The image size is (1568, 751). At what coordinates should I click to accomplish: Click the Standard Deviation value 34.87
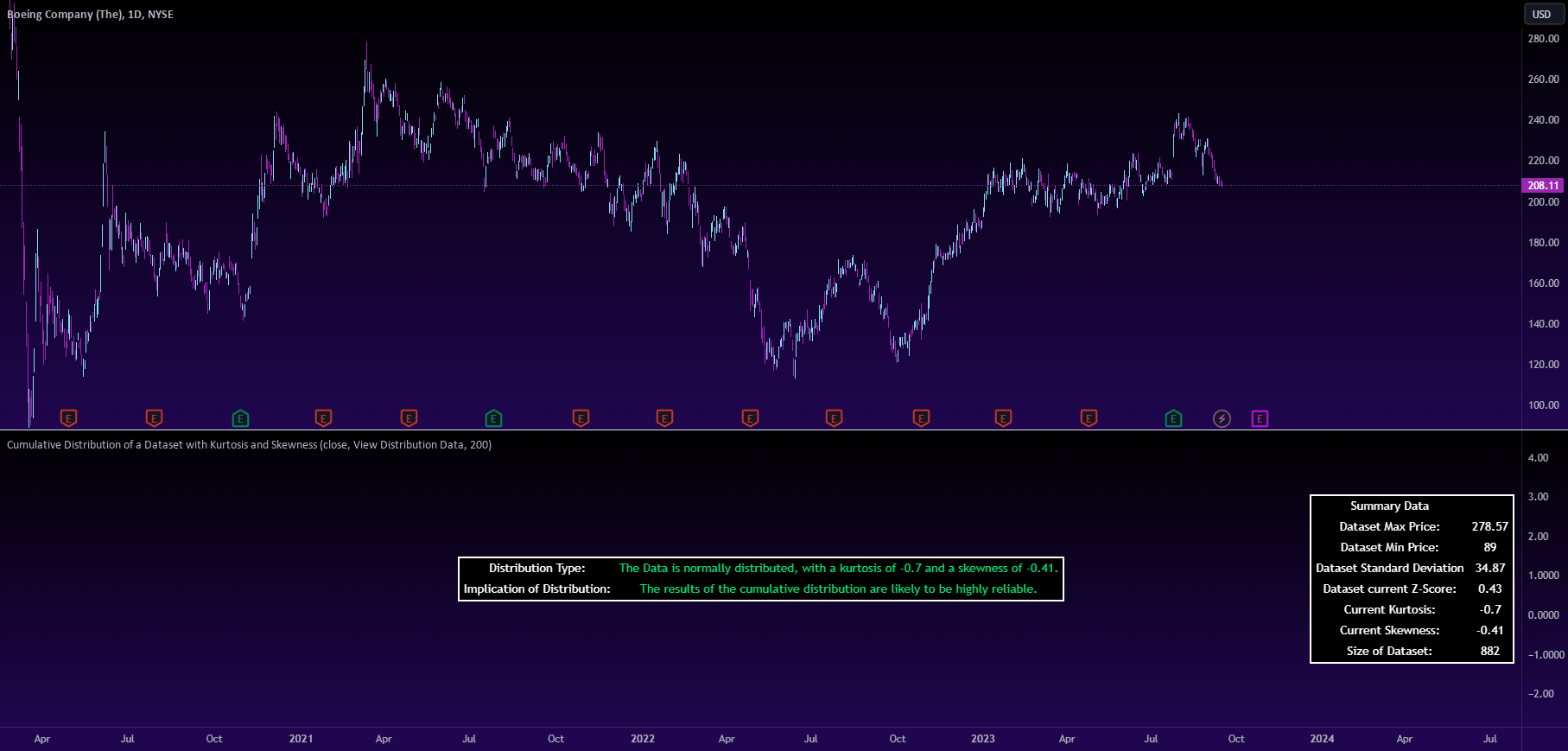1490,568
